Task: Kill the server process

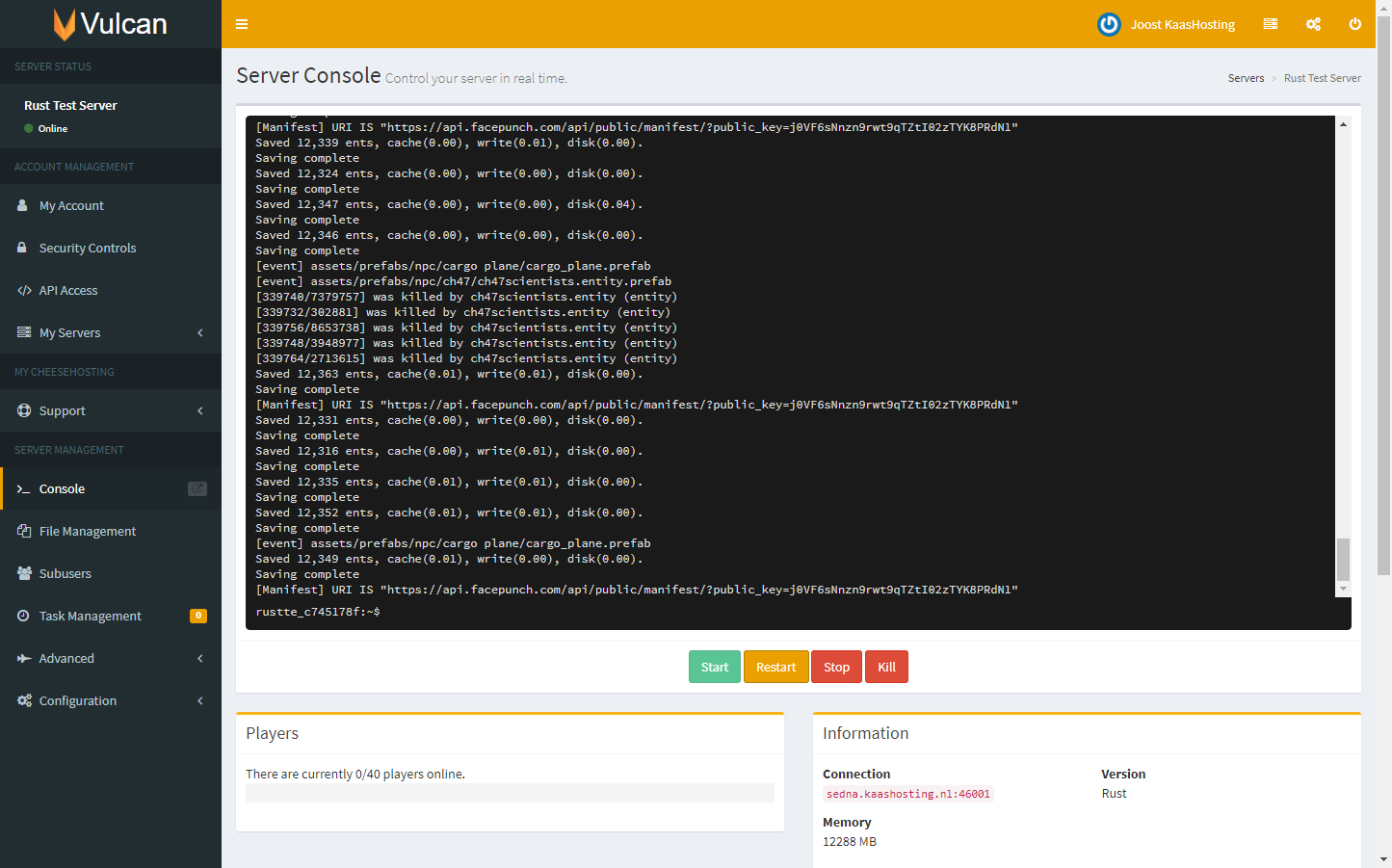Action: point(886,667)
